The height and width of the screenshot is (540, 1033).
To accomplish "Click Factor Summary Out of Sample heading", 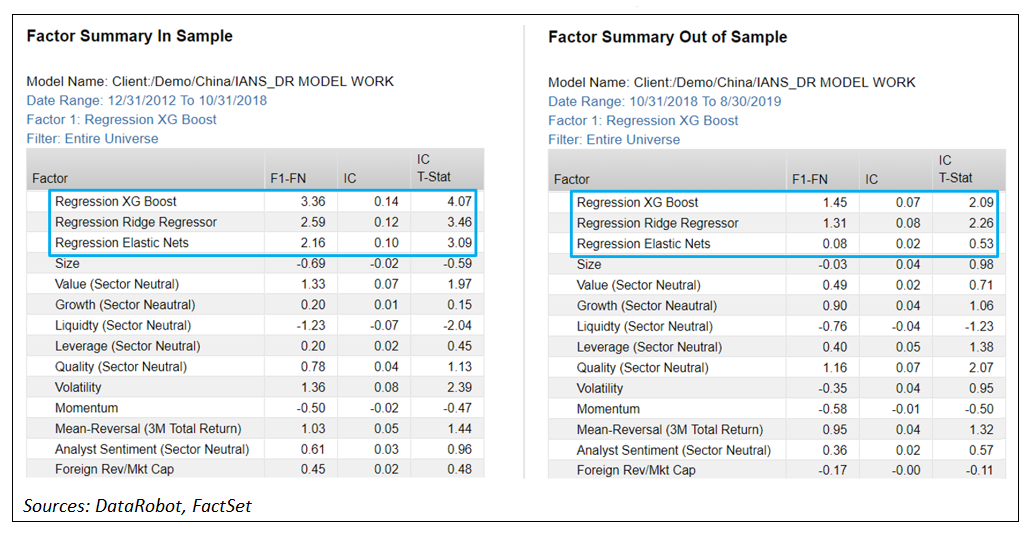I will (x=667, y=37).
